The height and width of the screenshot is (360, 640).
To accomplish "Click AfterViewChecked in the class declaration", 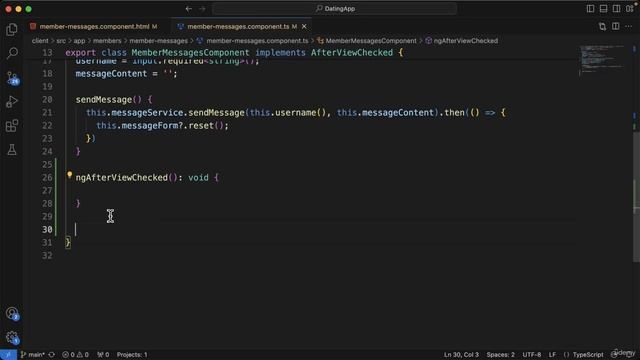I will (x=352, y=53).
